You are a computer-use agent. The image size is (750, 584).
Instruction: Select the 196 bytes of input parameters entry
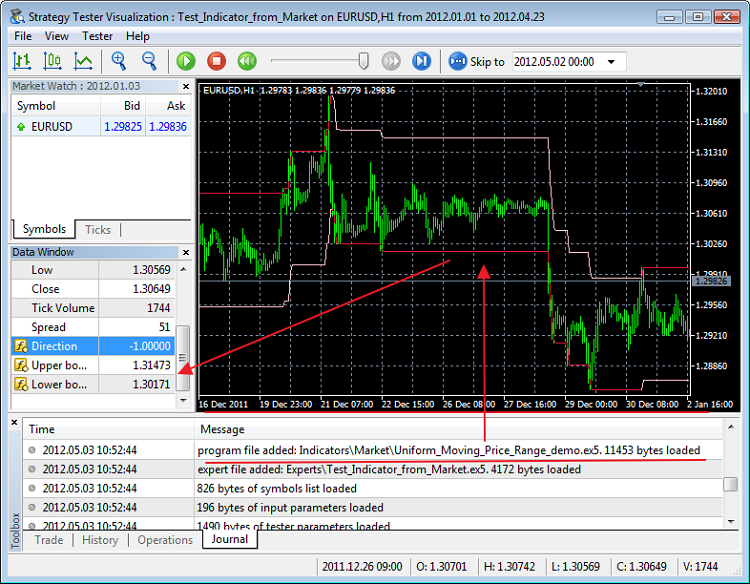pyautogui.click(x=373, y=507)
